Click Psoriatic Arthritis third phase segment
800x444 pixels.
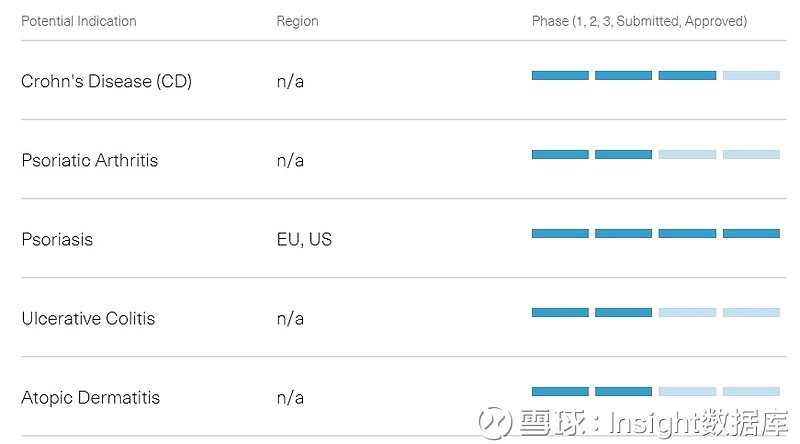point(687,154)
